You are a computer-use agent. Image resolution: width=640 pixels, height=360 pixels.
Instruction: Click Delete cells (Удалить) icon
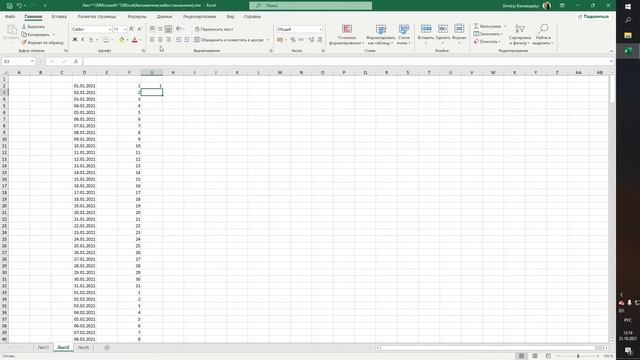click(443, 29)
